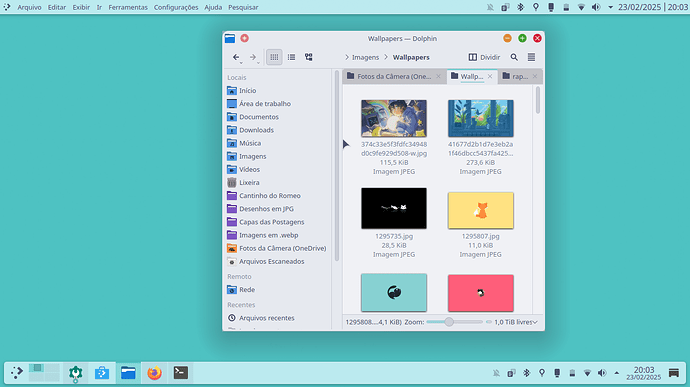
Task: Switch to details tree view mode
Action: pos(308,57)
